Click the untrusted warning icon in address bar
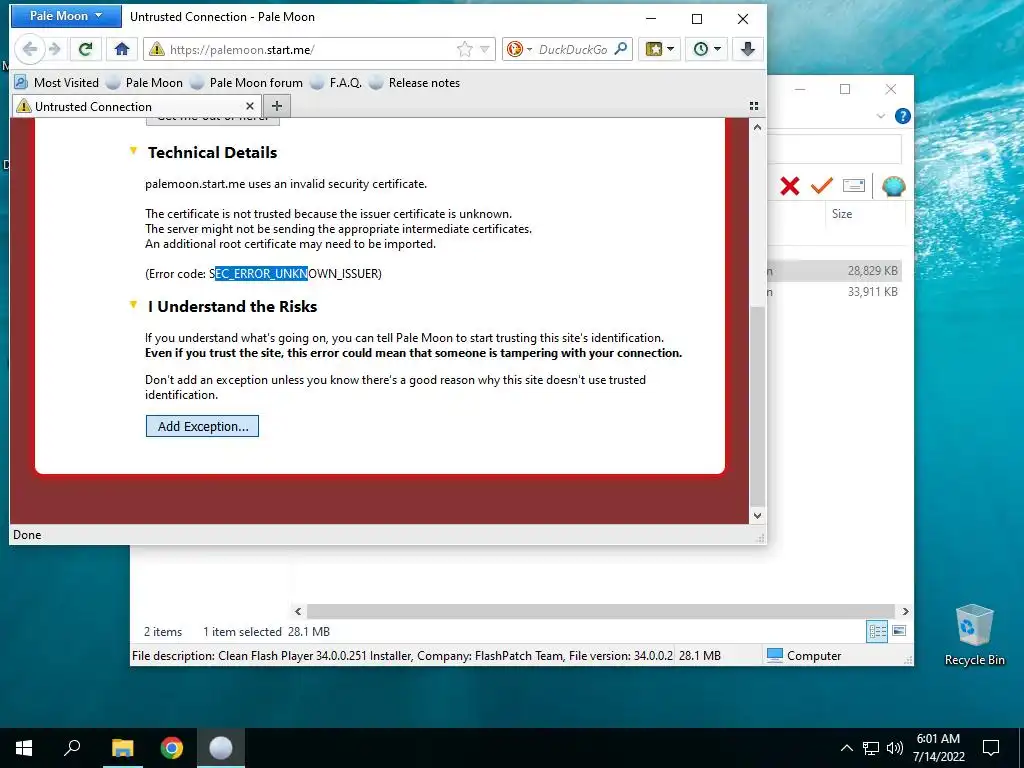This screenshot has height=768, width=1024. [156, 49]
